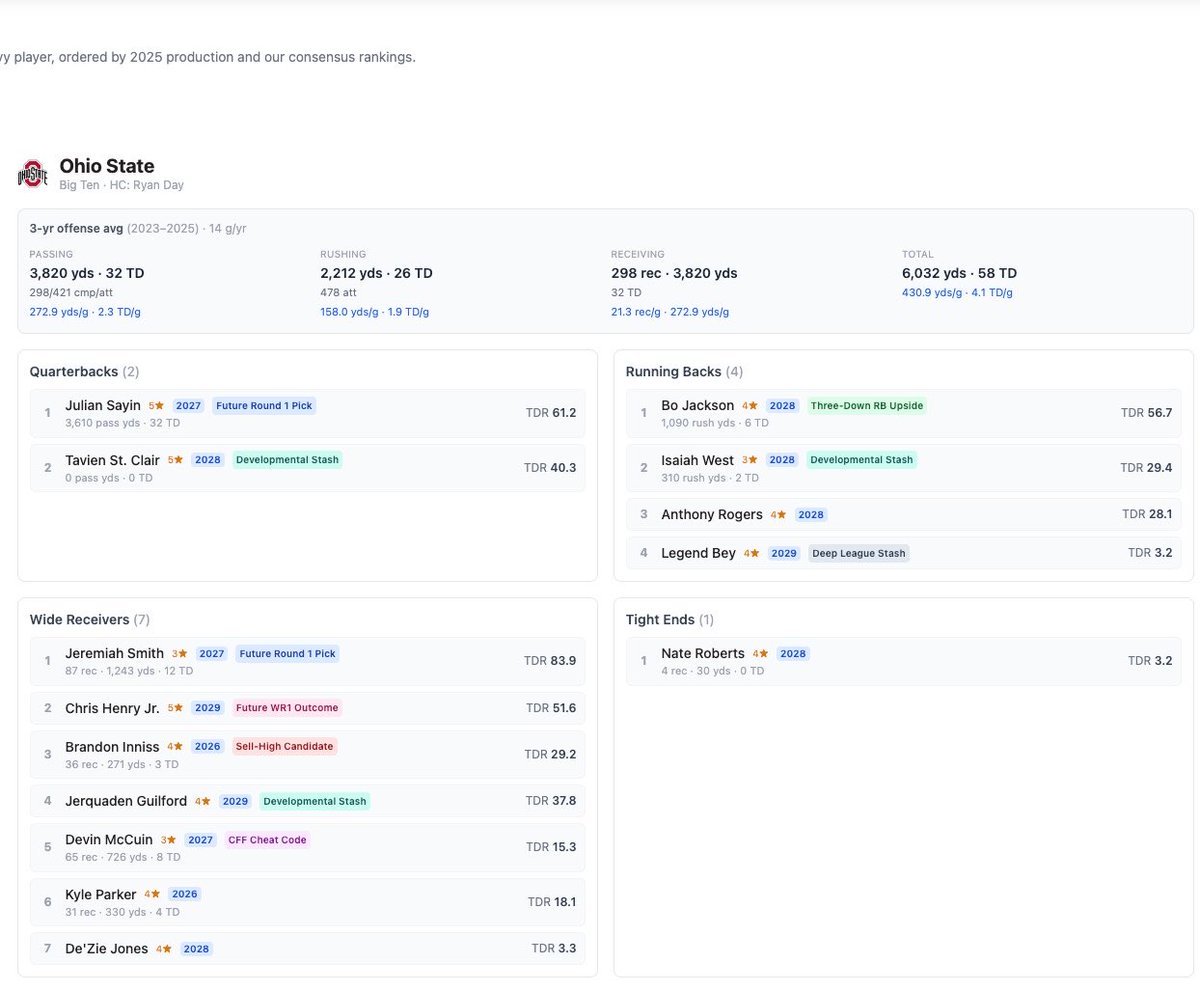Click the Quarterbacks section heading
Image resolution: width=1200 pixels, height=991 pixels.
point(85,372)
